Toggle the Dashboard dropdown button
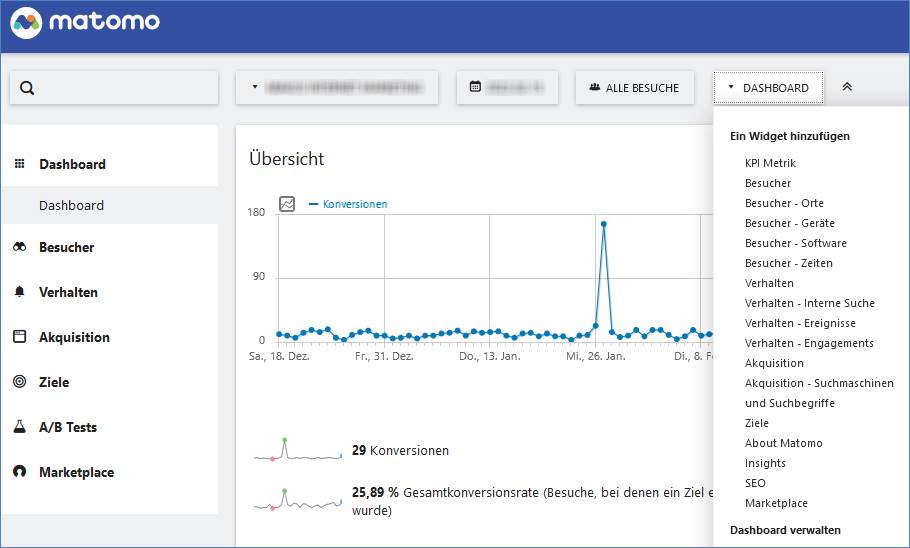 (x=768, y=88)
